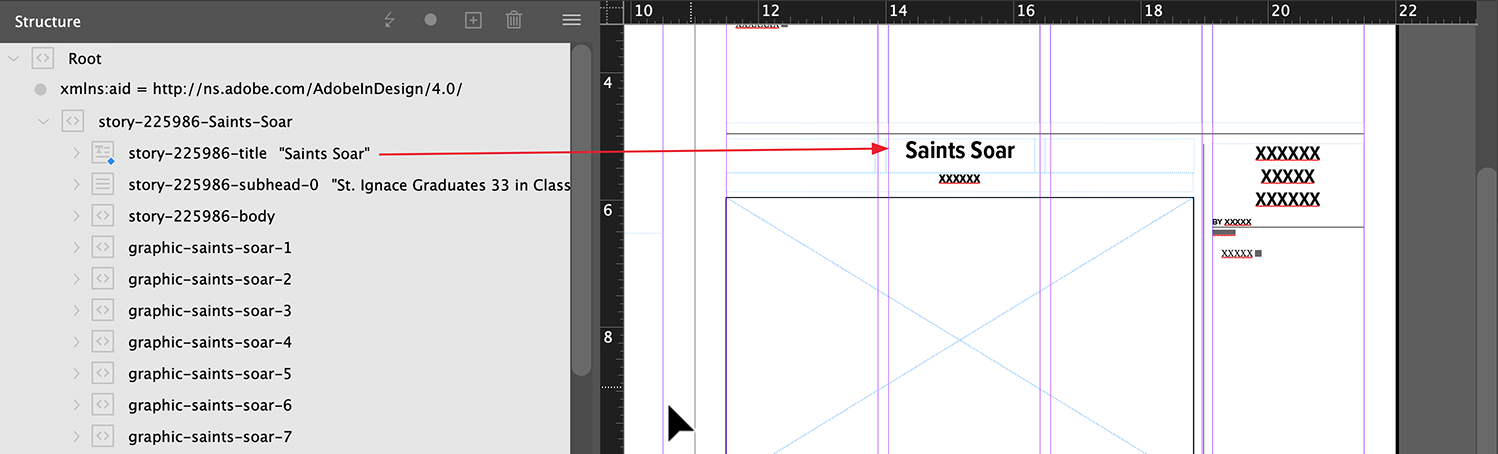This screenshot has height=454, width=1498.
Task: Click the graphic-saints-soar-6 tag icon
Action: [103, 405]
